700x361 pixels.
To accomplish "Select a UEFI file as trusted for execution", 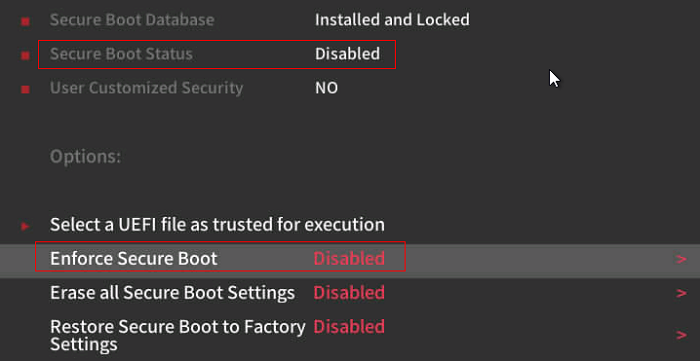I will click(x=217, y=224).
